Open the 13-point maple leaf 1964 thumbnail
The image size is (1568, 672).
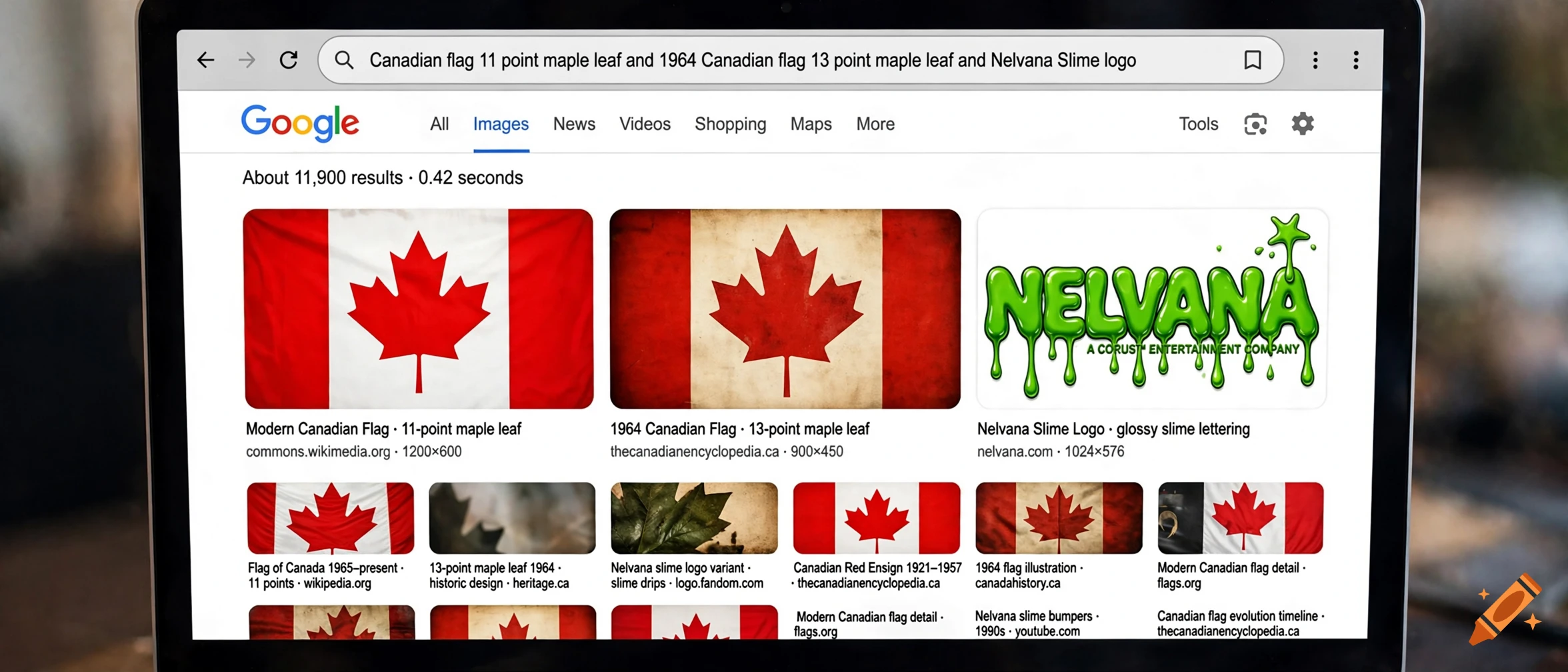512,518
